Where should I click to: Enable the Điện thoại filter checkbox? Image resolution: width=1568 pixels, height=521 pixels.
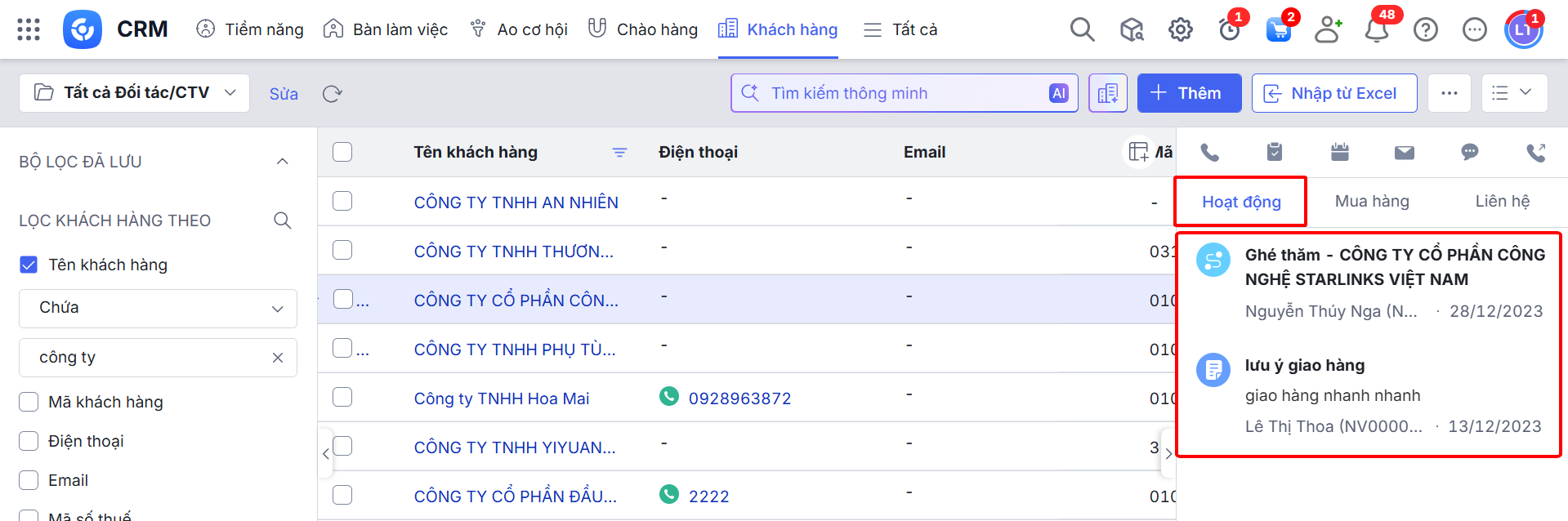29,441
